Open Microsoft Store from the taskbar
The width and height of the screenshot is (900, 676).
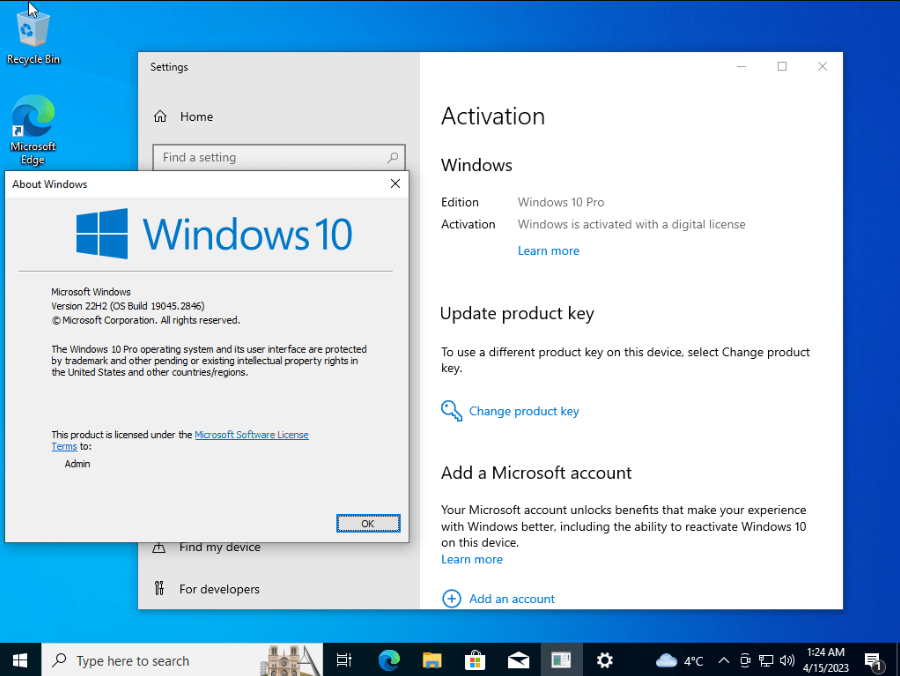pos(475,661)
